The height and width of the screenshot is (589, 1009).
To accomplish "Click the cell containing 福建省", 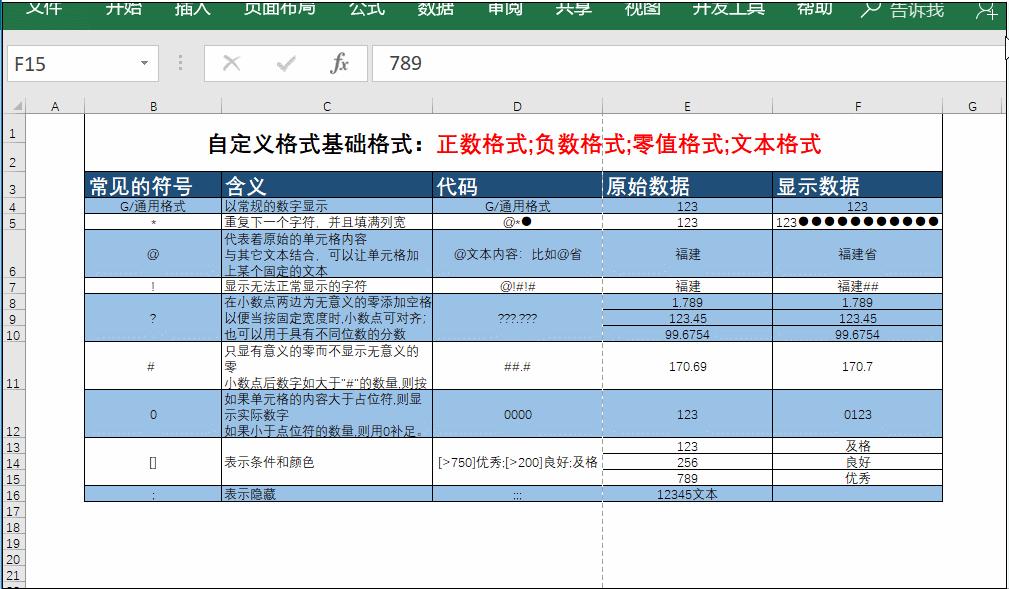I will point(857,255).
